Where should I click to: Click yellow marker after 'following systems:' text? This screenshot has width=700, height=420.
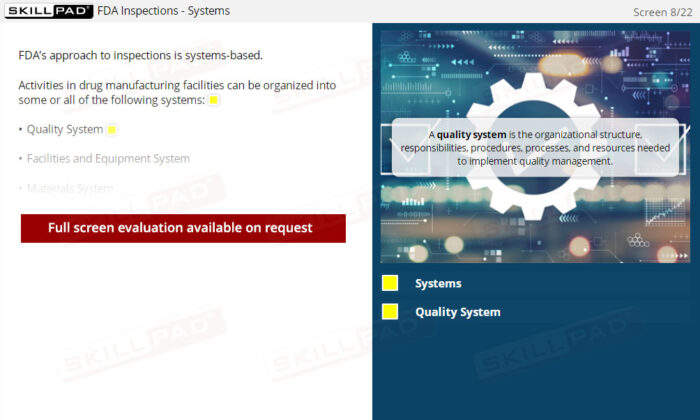[214, 100]
